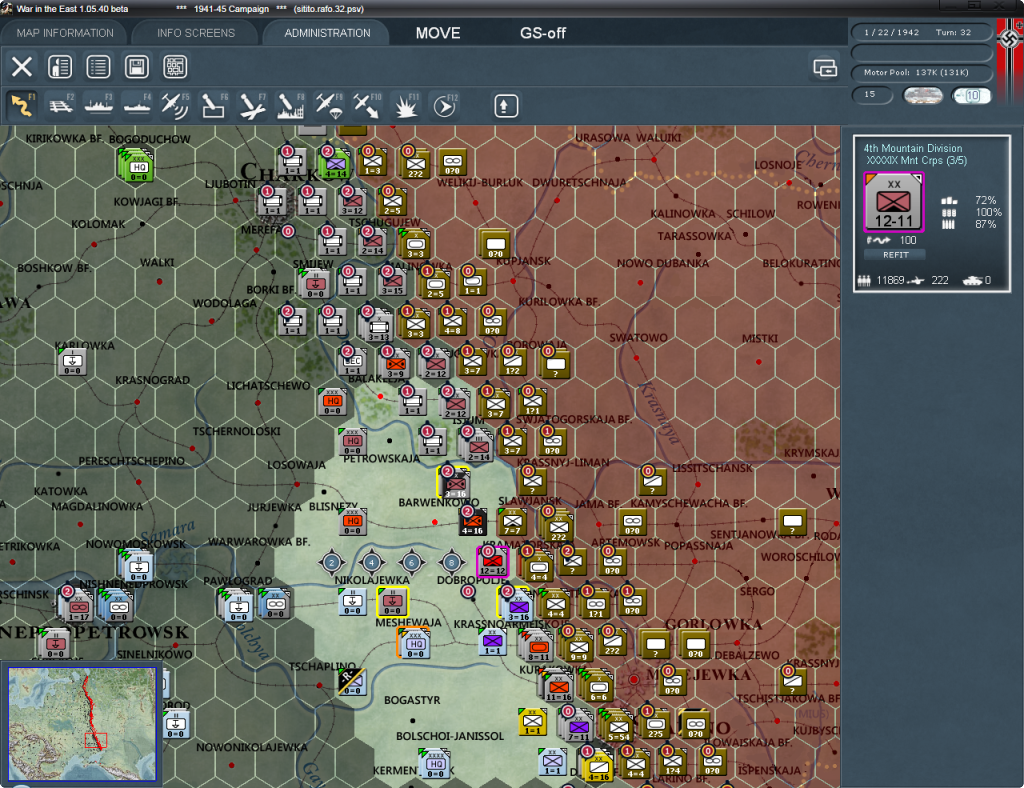Select the green HQ counter near Bogoduchow
Image resolution: width=1024 pixels, height=788 pixels.
point(136,165)
